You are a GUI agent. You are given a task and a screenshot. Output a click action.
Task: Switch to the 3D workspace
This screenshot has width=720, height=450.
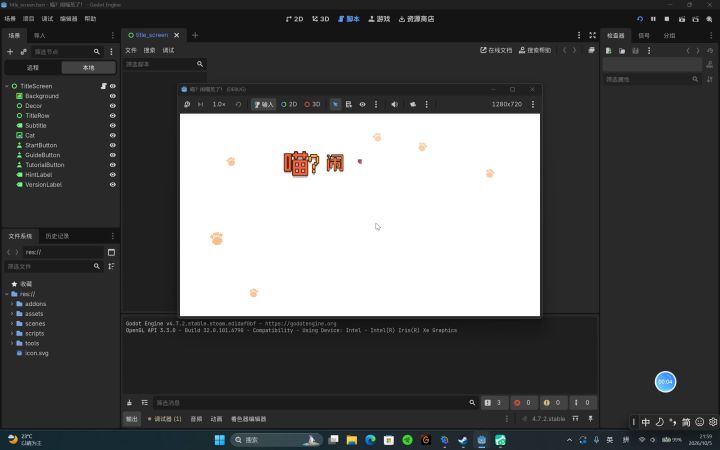[x=321, y=19]
